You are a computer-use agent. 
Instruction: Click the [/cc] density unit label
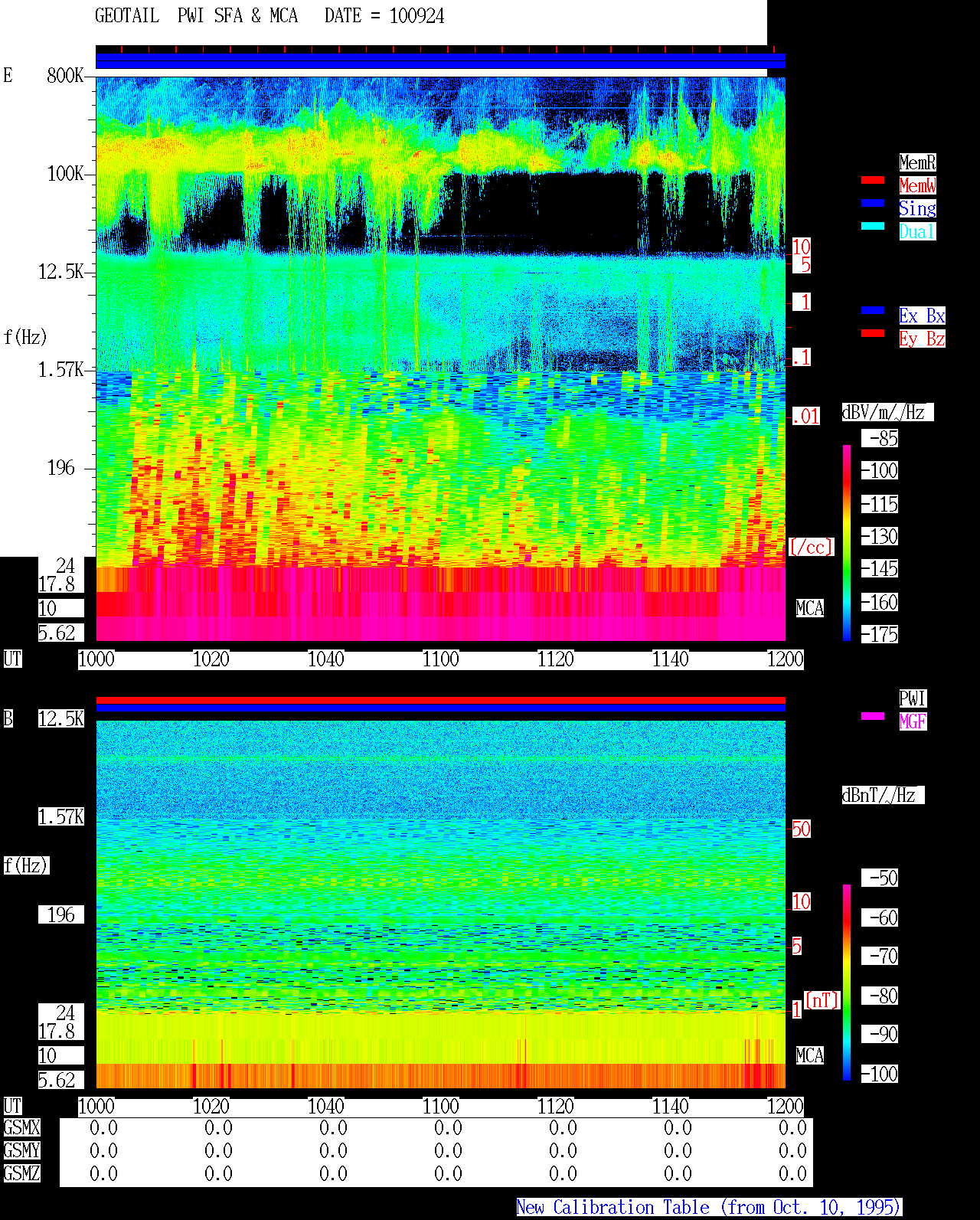click(x=811, y=548)
